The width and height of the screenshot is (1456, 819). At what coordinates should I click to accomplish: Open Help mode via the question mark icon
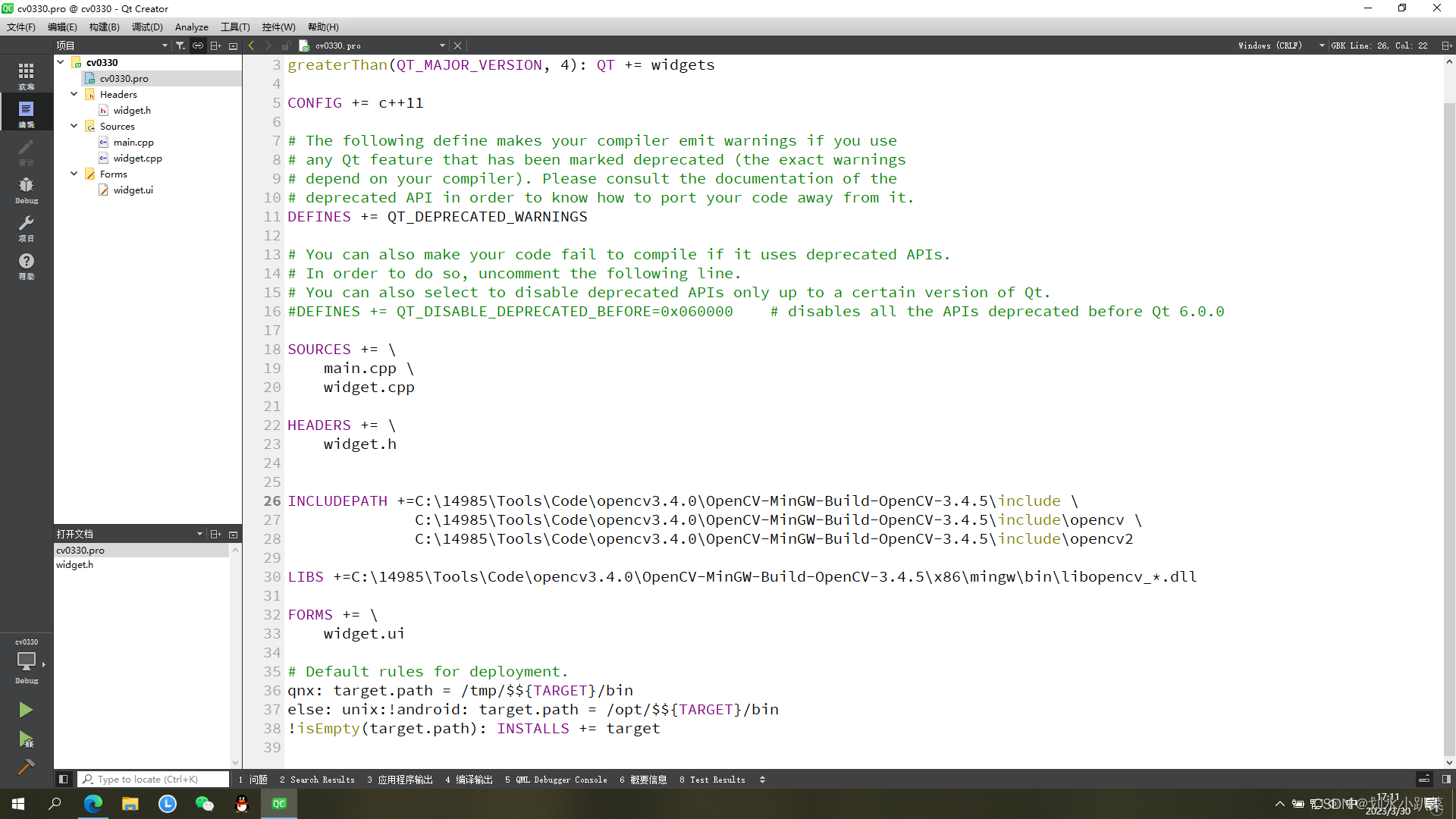tap(26, 265)
